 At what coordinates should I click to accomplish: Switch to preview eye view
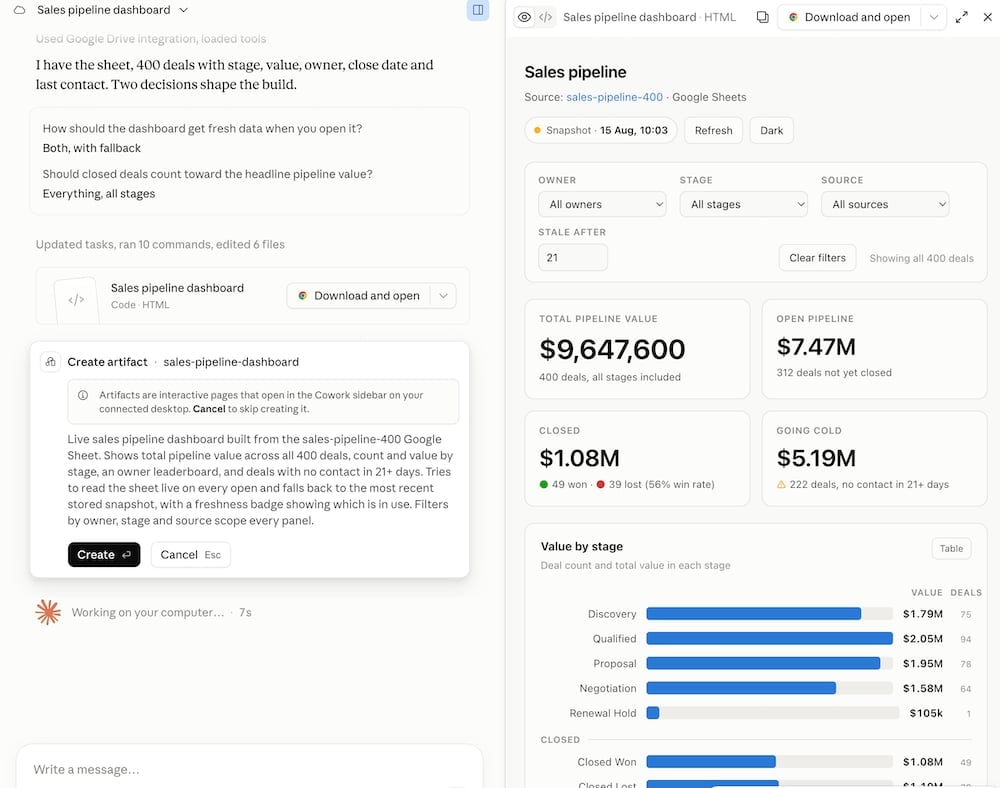tap(524, 17)
